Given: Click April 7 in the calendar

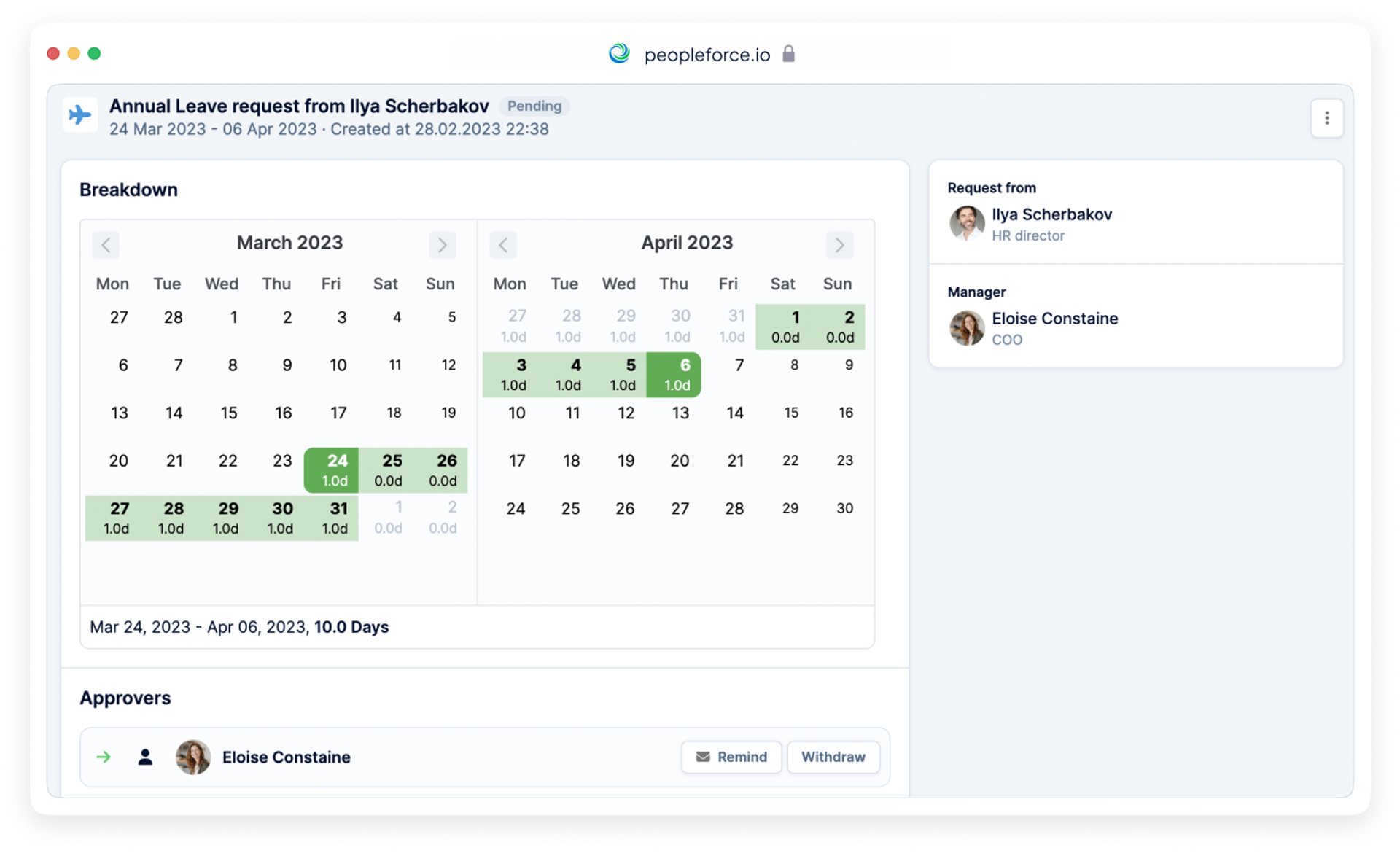Looking at the screenshot, I should (x=739, y=365).
